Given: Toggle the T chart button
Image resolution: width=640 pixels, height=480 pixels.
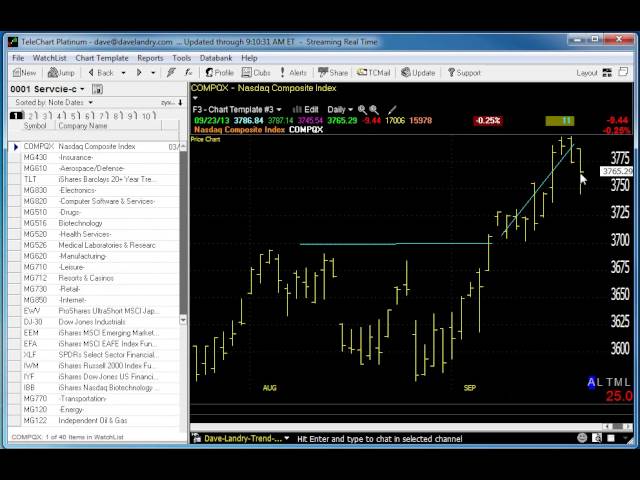Looking at the screenshot, I should click(x=610, y=382).
